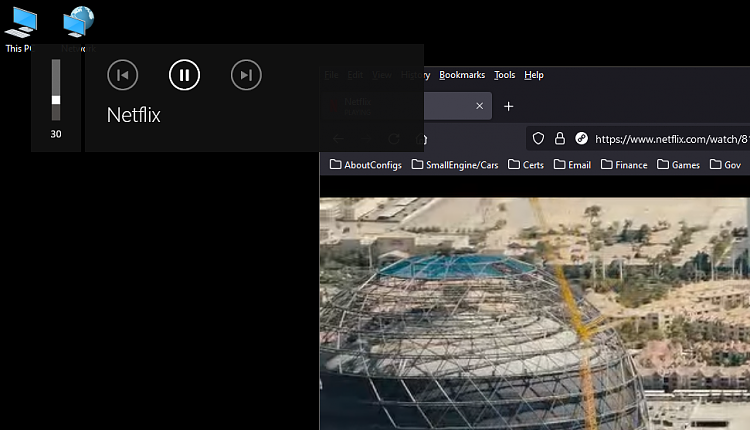Skip to previous track in media overlay

click(122, 75)
